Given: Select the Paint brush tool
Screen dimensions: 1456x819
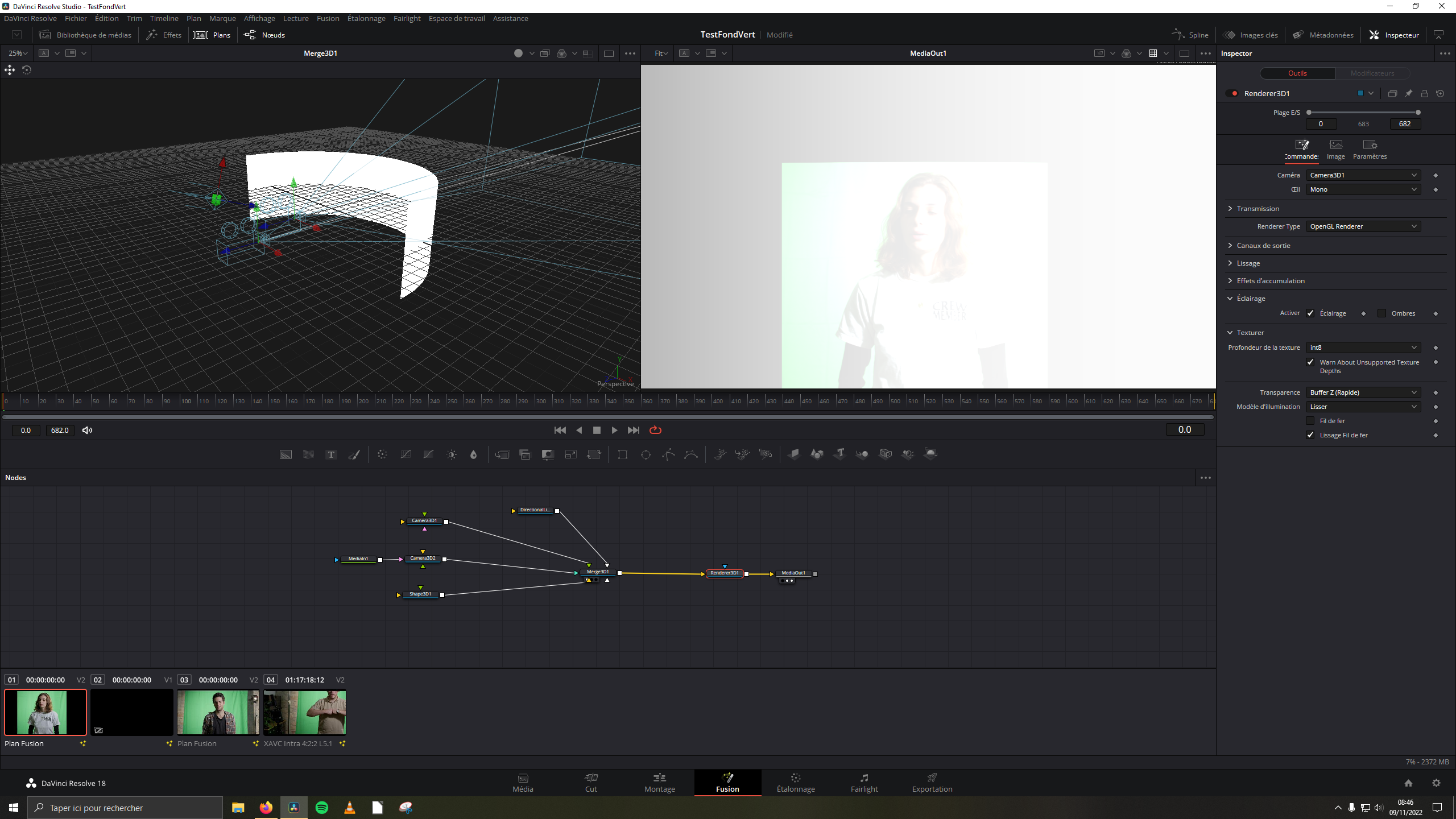Looking at the screenshot, I should [354, 454].
